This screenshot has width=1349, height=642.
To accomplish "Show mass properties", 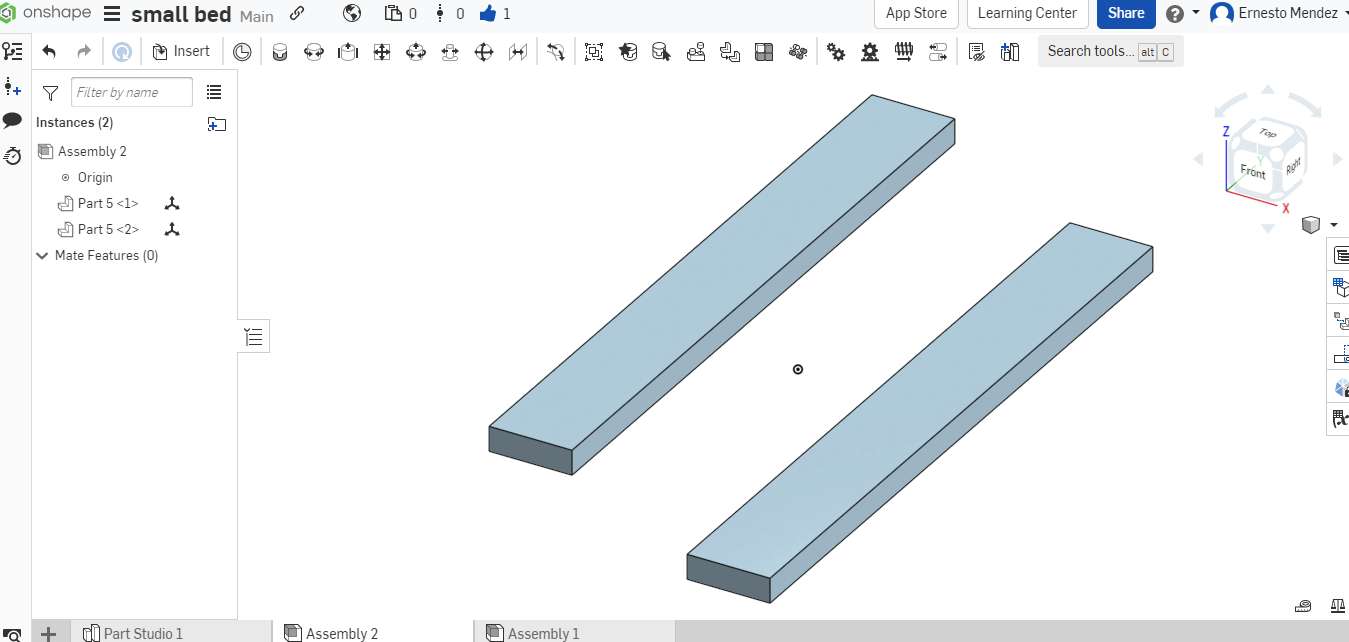I will pyautogui.click(x=1337, y=604).
